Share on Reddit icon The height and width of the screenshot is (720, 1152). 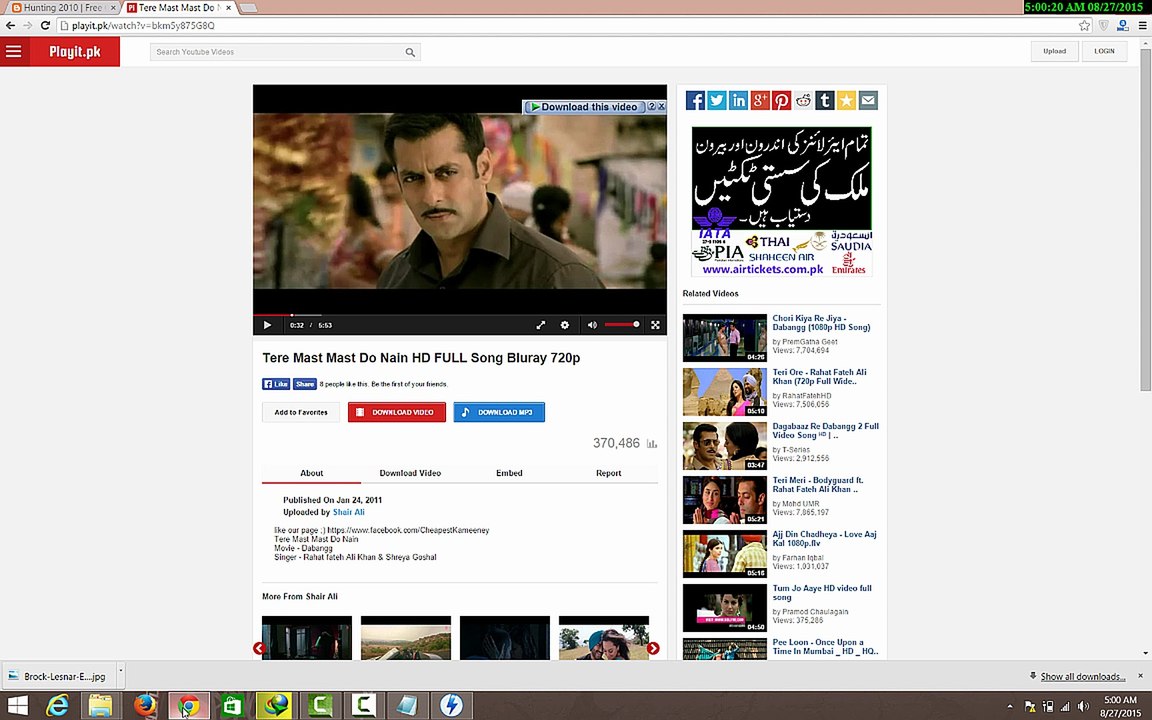pos(803,101)
